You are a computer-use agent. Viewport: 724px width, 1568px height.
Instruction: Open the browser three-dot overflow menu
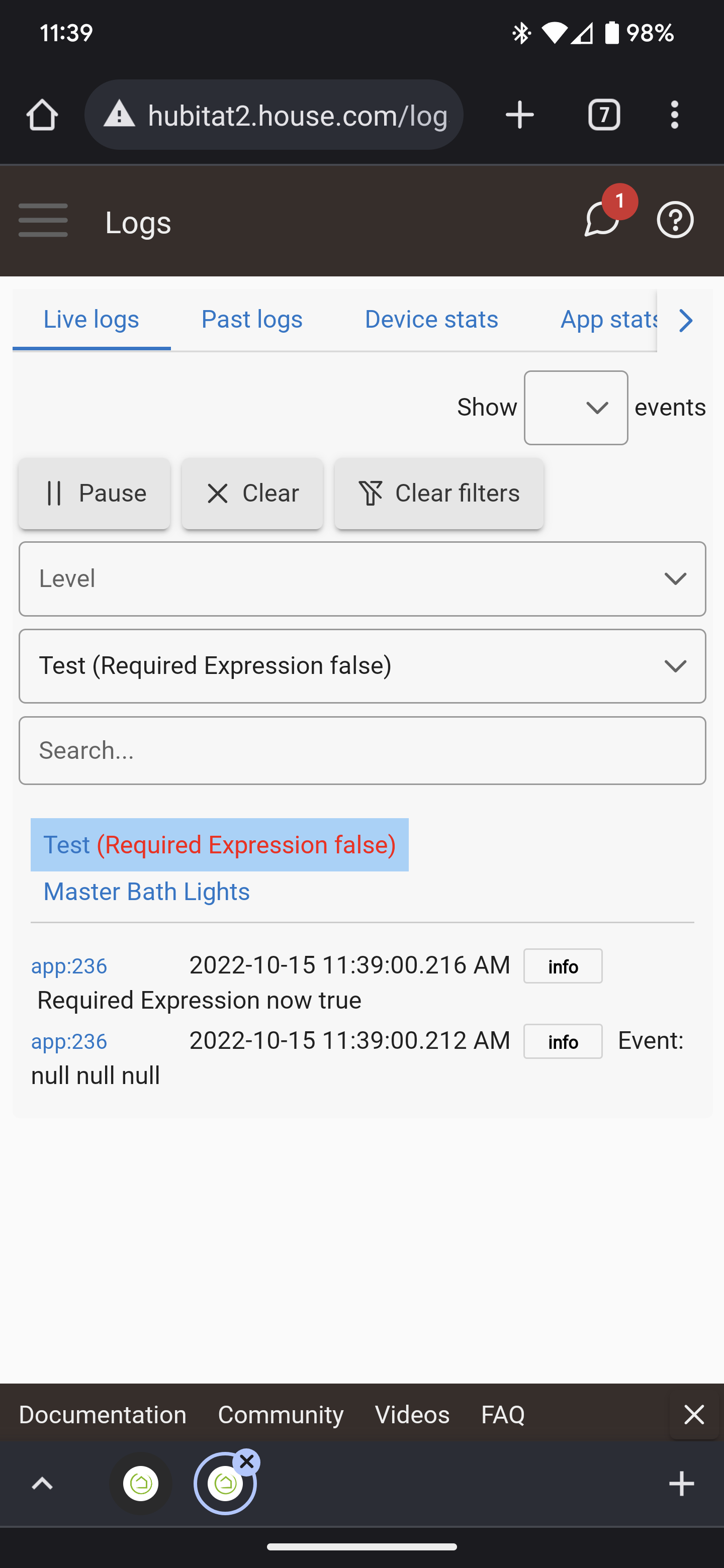674,115
